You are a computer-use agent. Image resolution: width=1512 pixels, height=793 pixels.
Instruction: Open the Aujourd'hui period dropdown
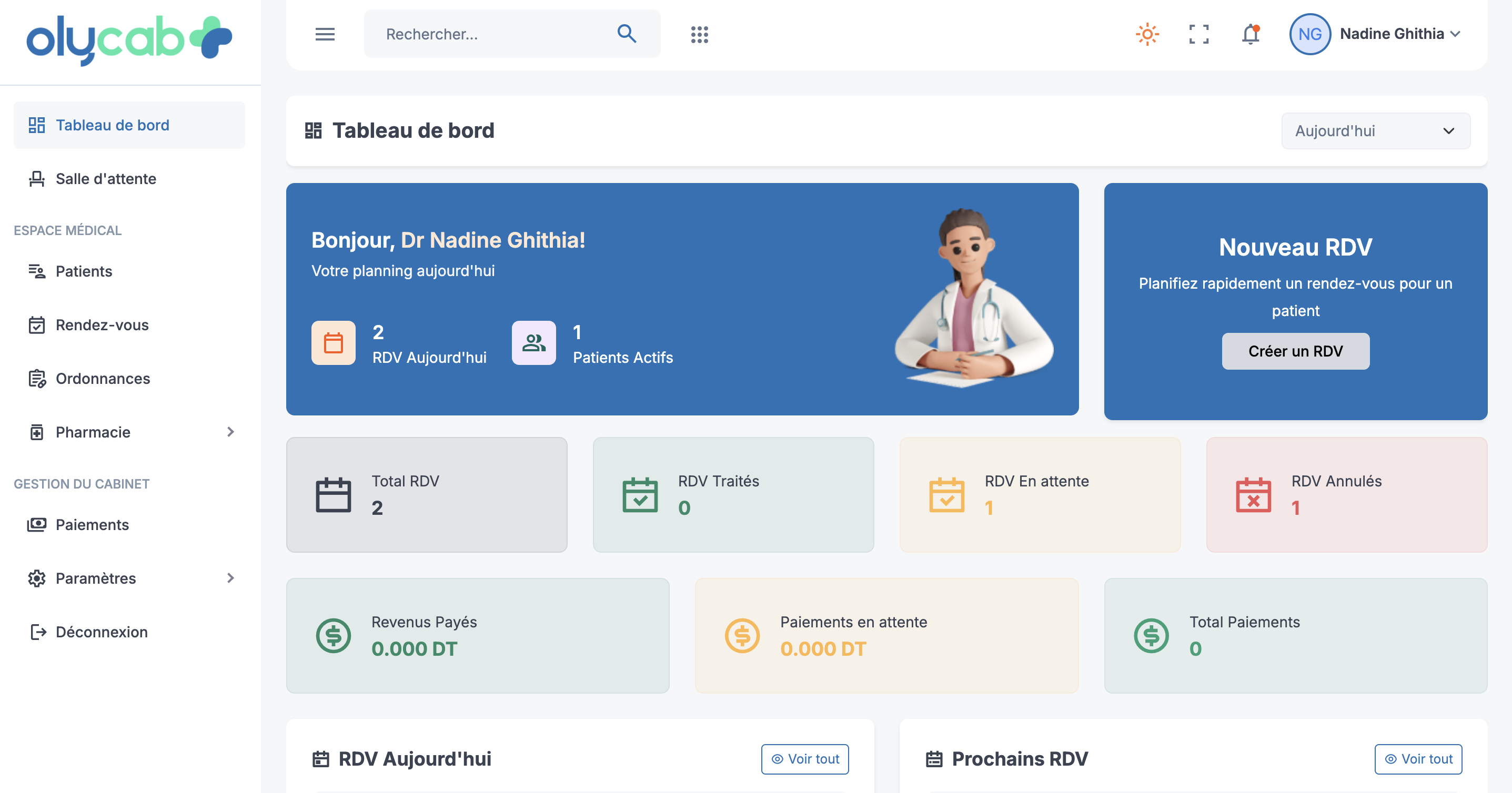pos(1375,131)
